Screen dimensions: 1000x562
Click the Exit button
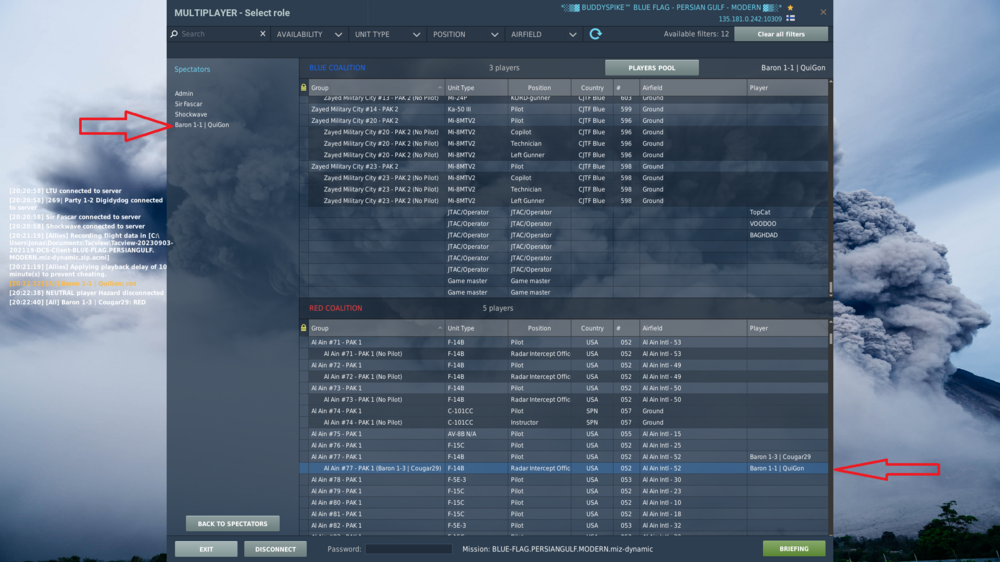tap(206, 549)
